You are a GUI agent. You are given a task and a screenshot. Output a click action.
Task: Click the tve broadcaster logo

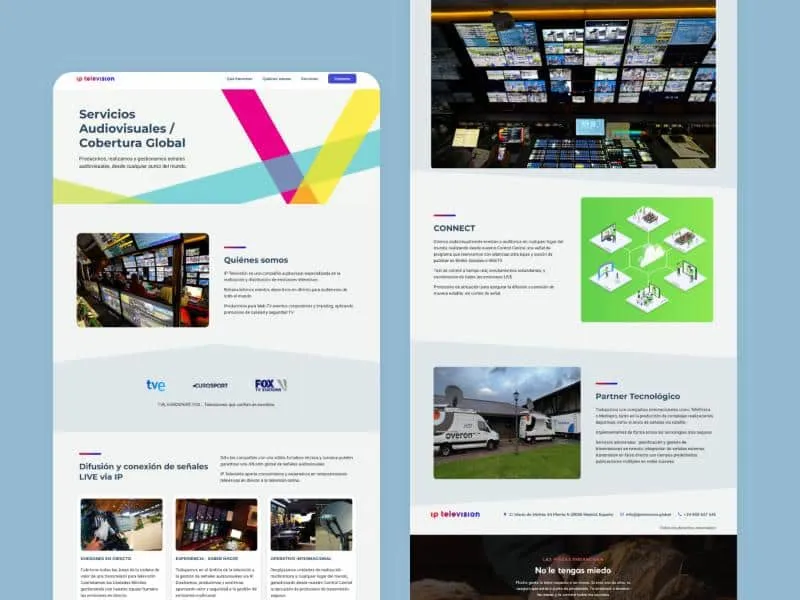pos(156,385)
